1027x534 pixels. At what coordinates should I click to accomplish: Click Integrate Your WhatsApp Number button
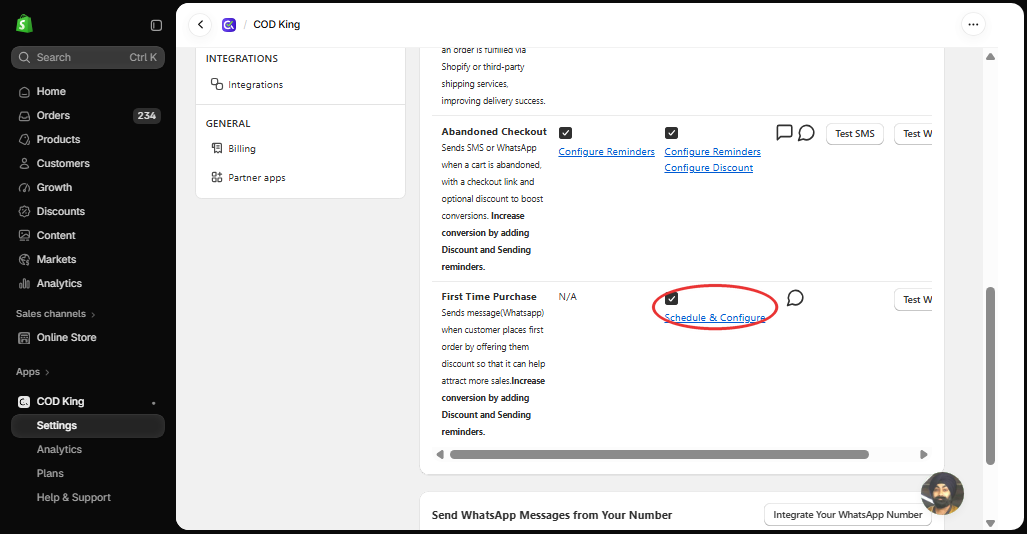pos(848,515)
